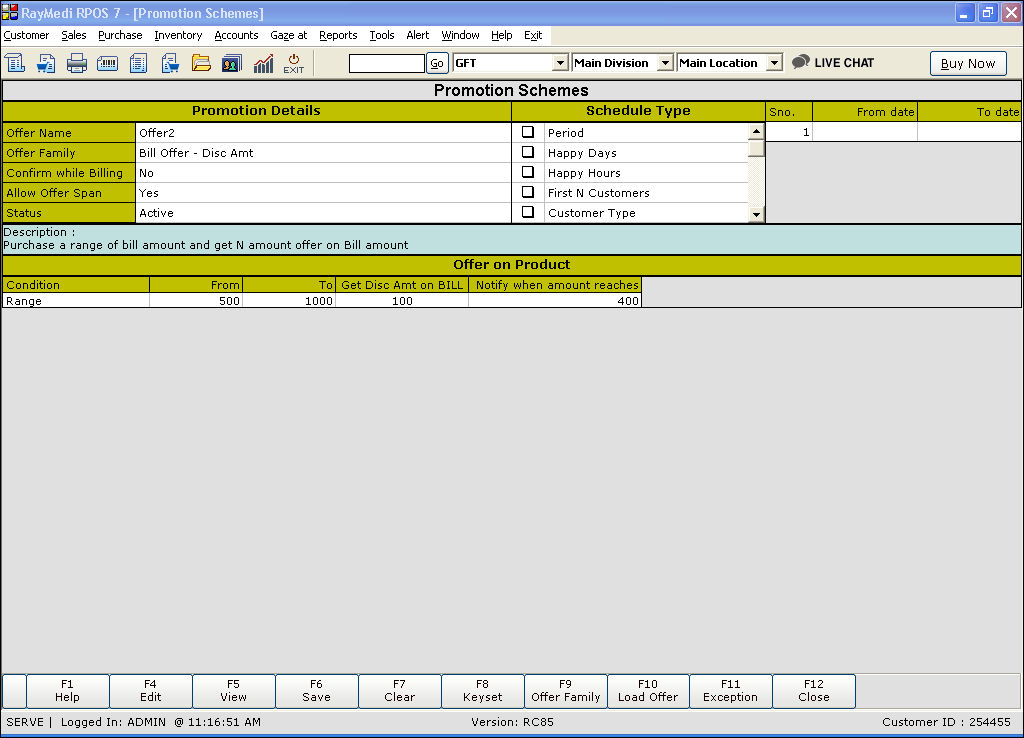The image size is (1024, 738).
Task: Click the From value 500 cell
Action: pos(196,300)
